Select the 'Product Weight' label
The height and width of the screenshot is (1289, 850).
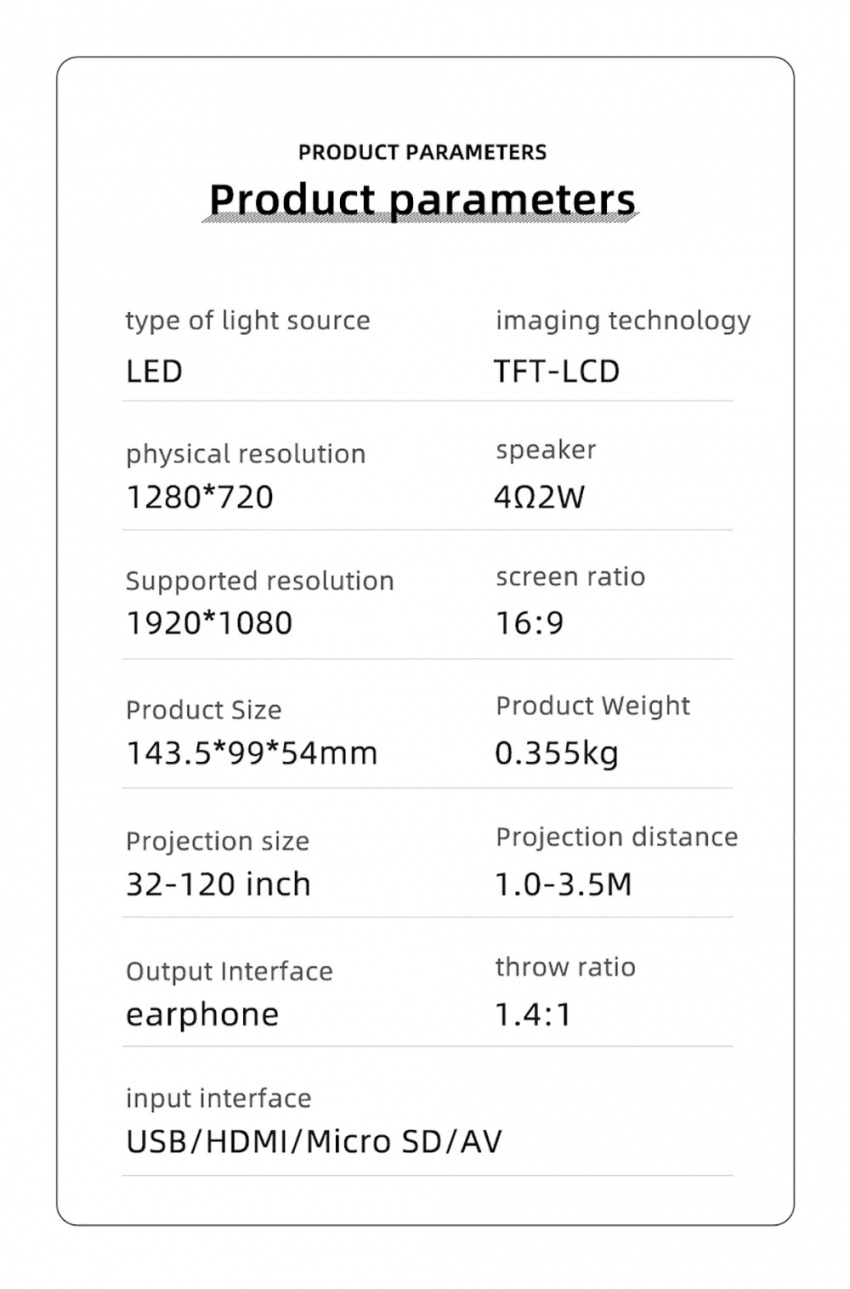[x=593, y=706]
